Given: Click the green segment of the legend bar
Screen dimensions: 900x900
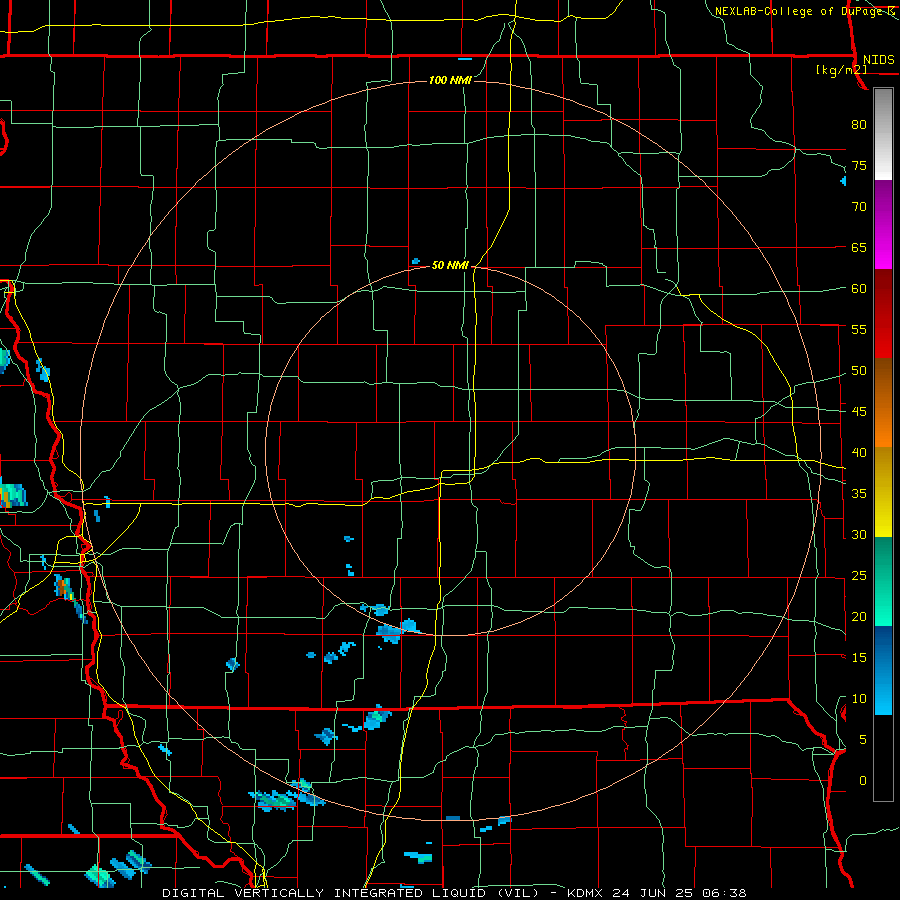Looking at the screenshot, I should coord(883,581).
